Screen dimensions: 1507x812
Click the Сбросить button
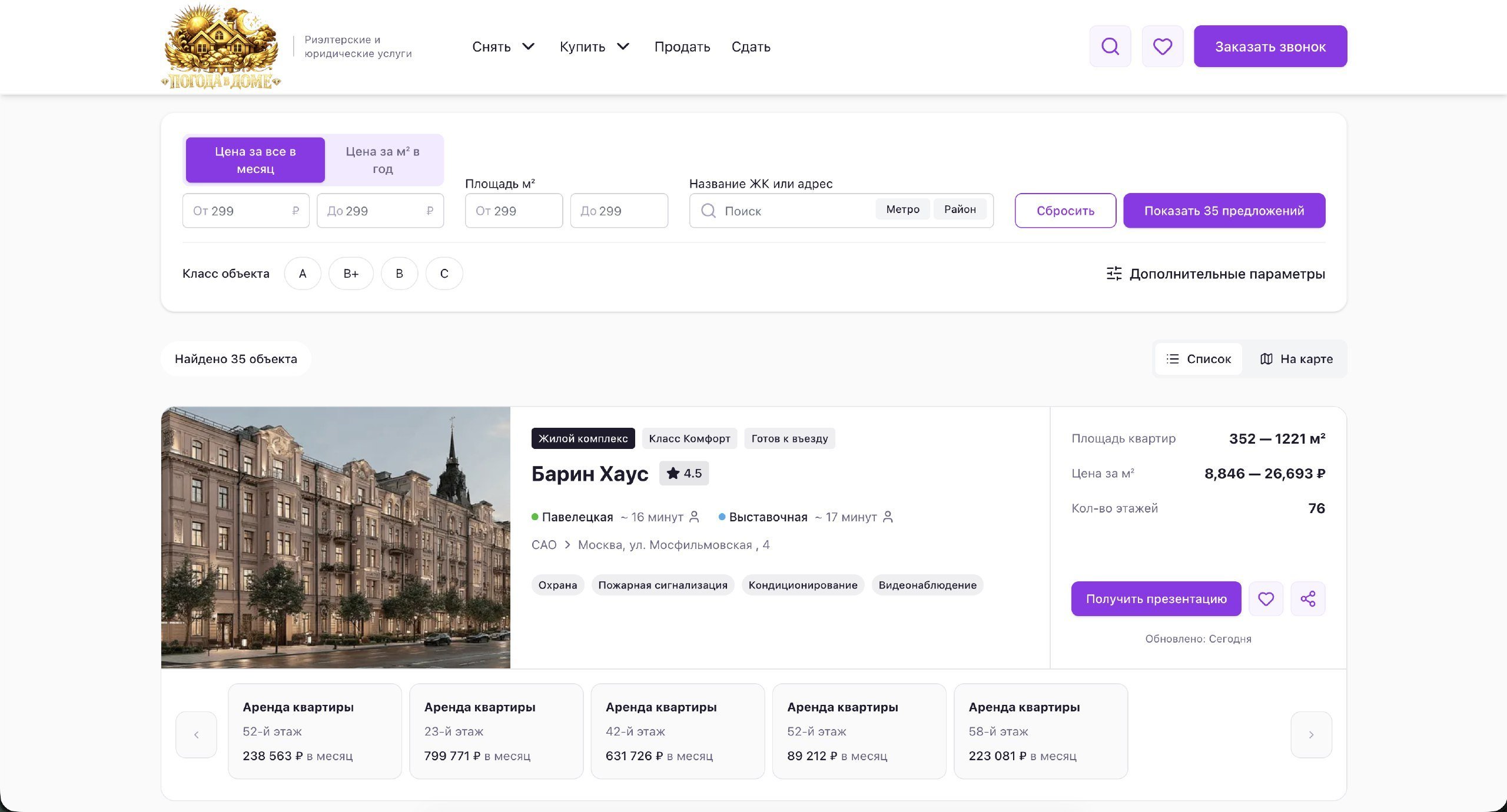point(1065,211)
